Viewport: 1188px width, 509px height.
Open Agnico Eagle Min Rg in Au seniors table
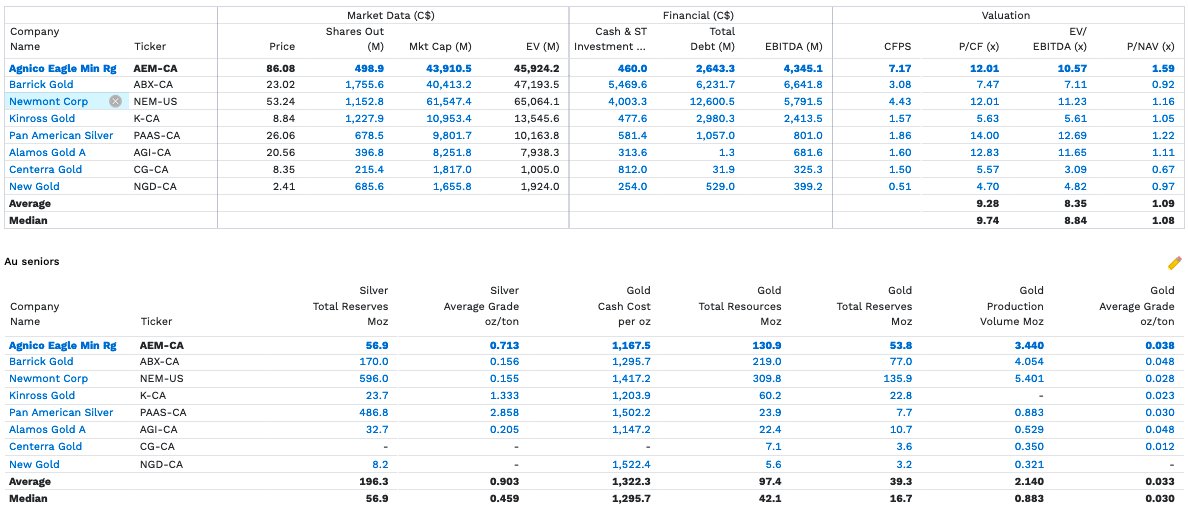click(63, 345)
